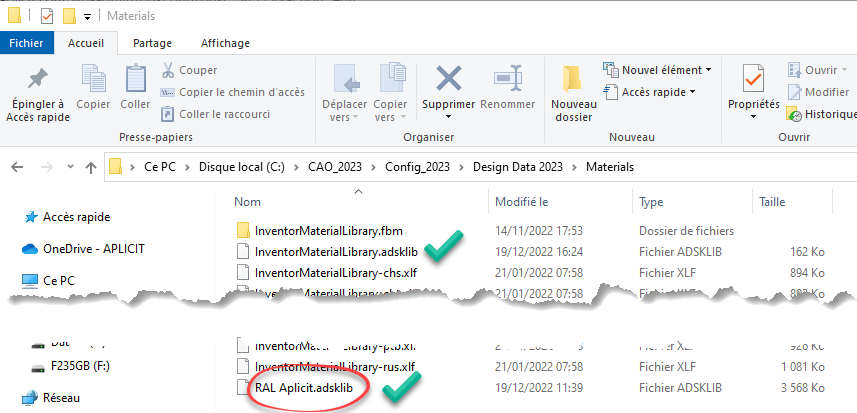The width and height of the screenshot is (857, 413).
Task: Click Épingler à Accès rapide pin icon
Action: pyautogui.click(x=37, y=80)
